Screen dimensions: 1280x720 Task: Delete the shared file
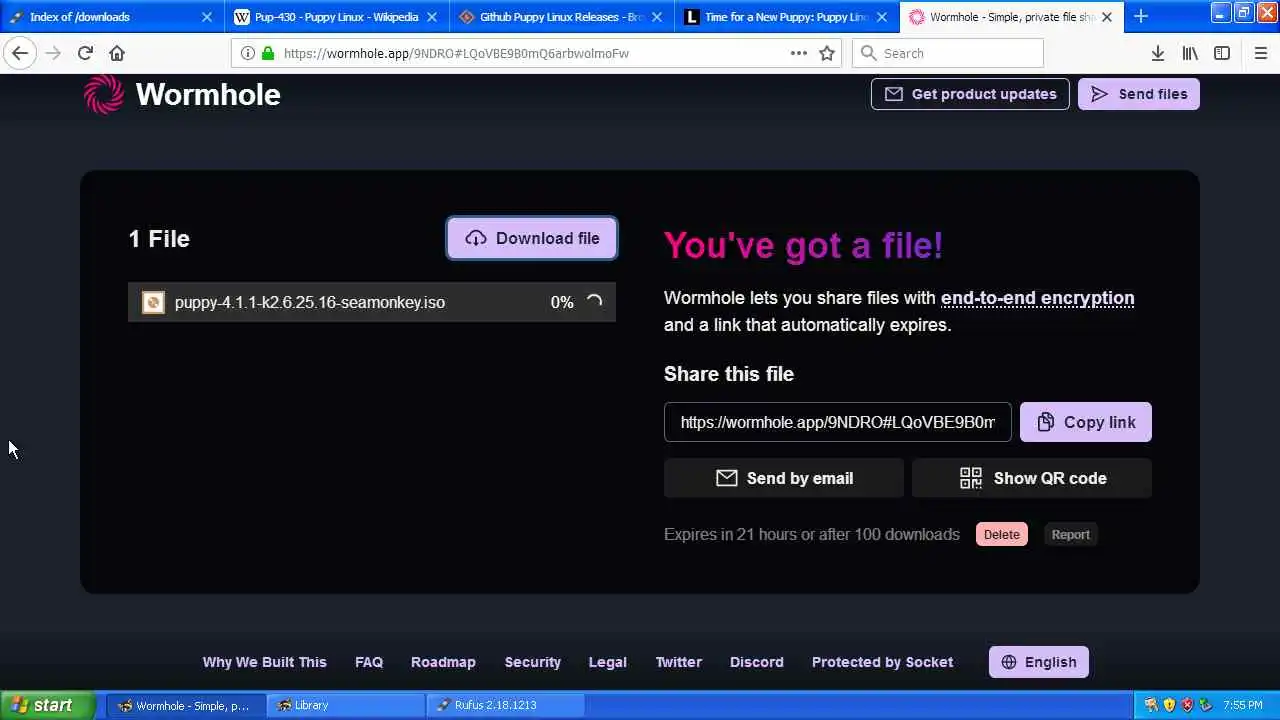[1001, 534]
